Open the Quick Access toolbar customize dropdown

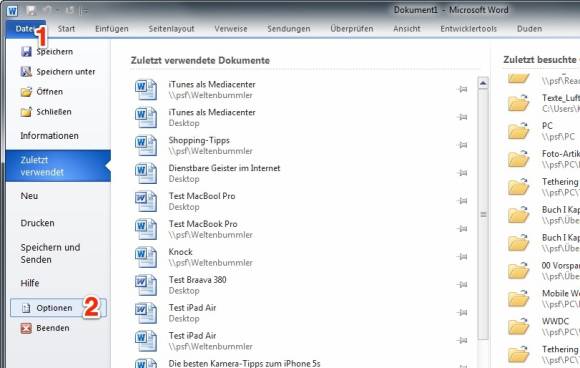[84, 11]
